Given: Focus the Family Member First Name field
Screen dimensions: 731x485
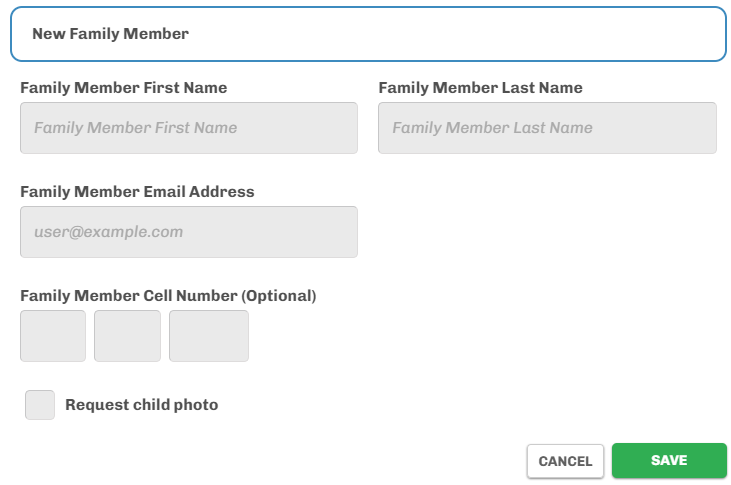Looking at the screenshot, I should 189,128.
